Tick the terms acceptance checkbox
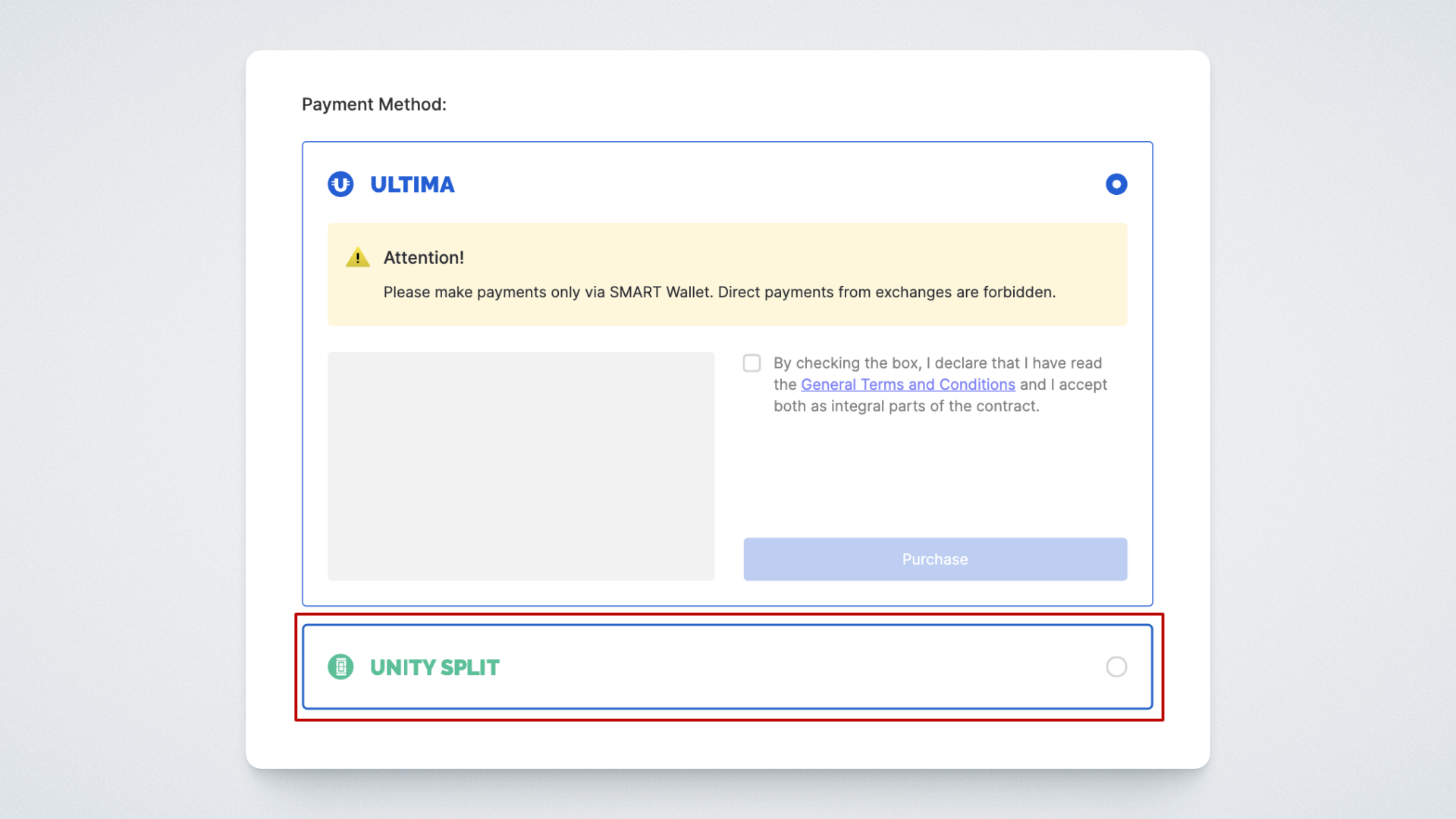 (752, 363)
